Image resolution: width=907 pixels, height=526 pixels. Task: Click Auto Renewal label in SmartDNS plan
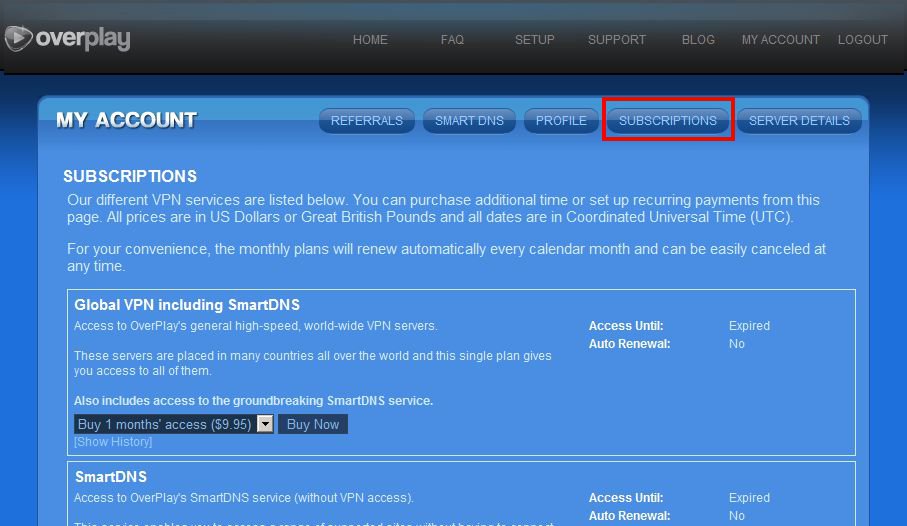pos(629,516)
